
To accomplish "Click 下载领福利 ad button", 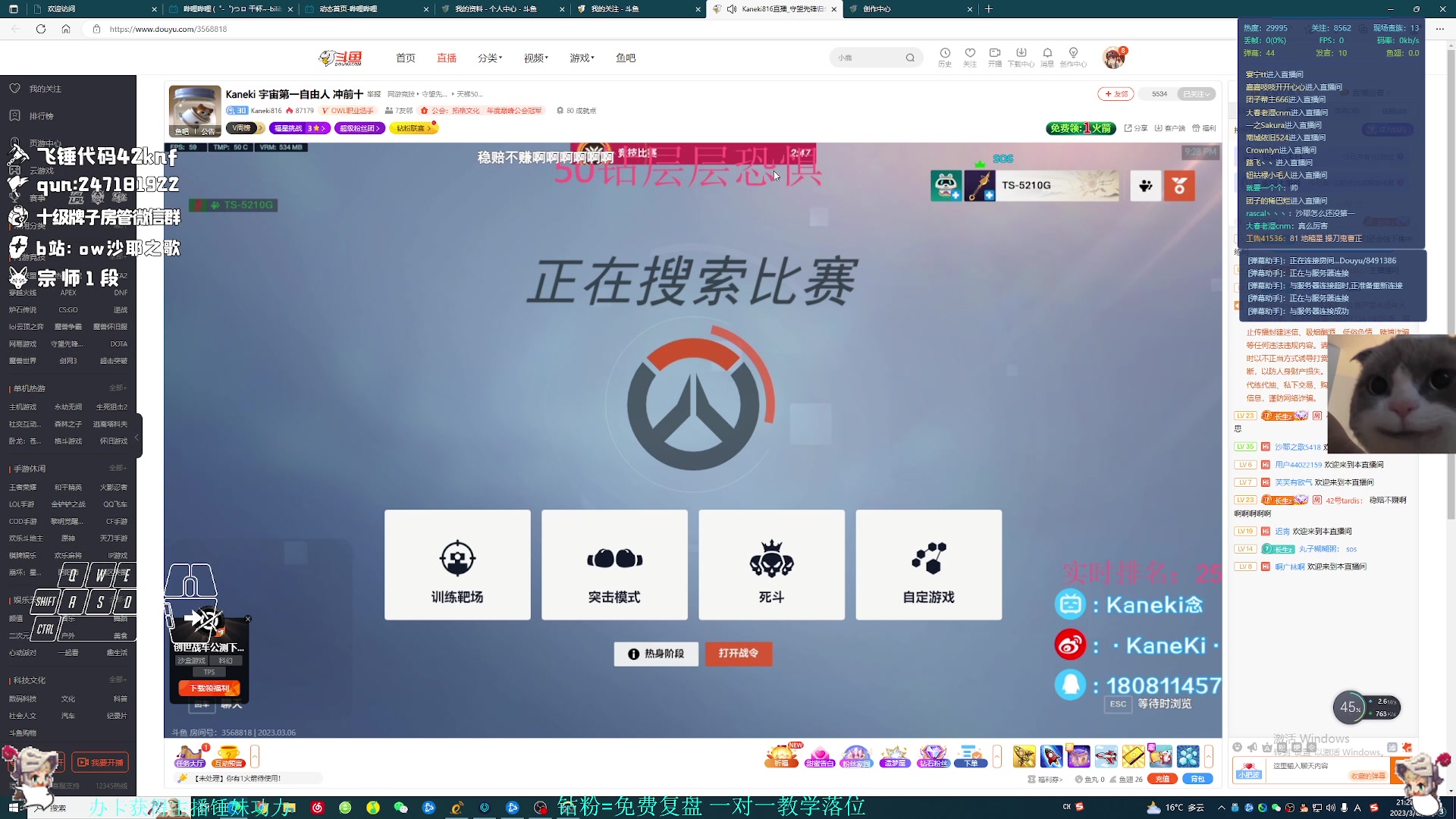I will 209,689.
